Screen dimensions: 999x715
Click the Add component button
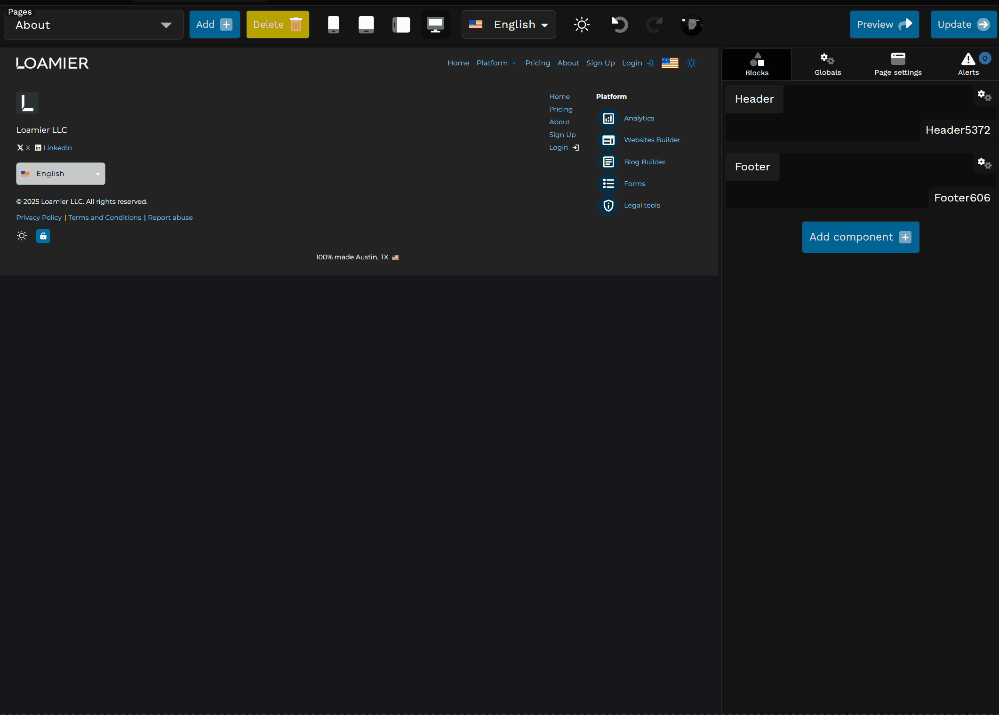point(860,237)
